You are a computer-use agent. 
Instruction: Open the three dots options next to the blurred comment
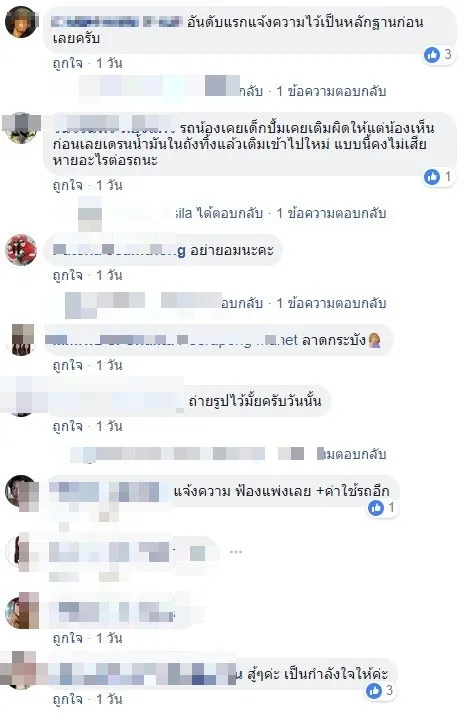pos(236,552)
